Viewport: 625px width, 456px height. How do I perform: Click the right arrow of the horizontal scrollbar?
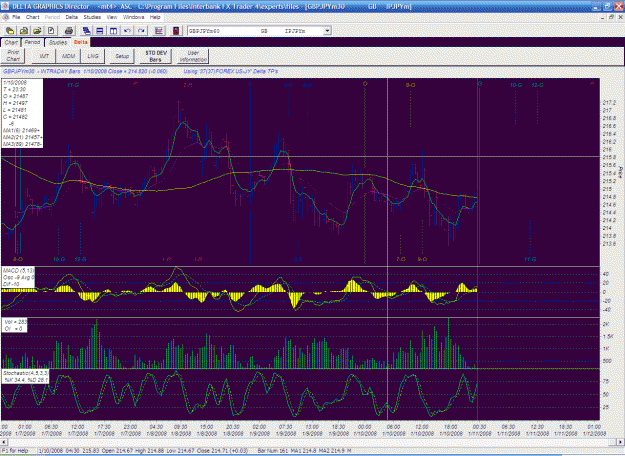tap(621, 442)
